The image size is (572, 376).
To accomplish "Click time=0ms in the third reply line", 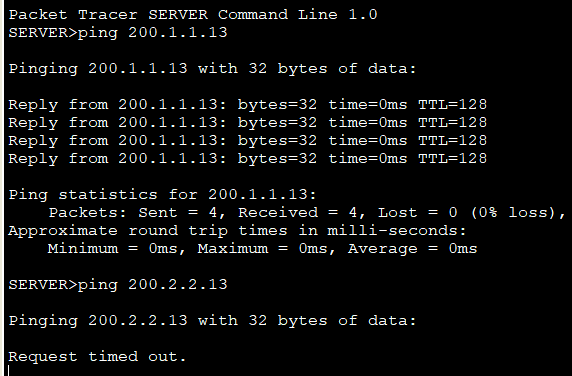I will point(368,140).
